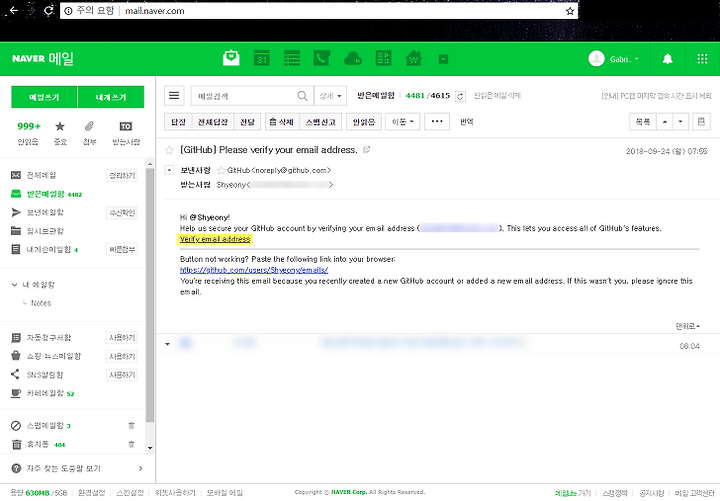Open the Gabri account menu
Viewport: 720px width, 501px height.
(613, 59)
